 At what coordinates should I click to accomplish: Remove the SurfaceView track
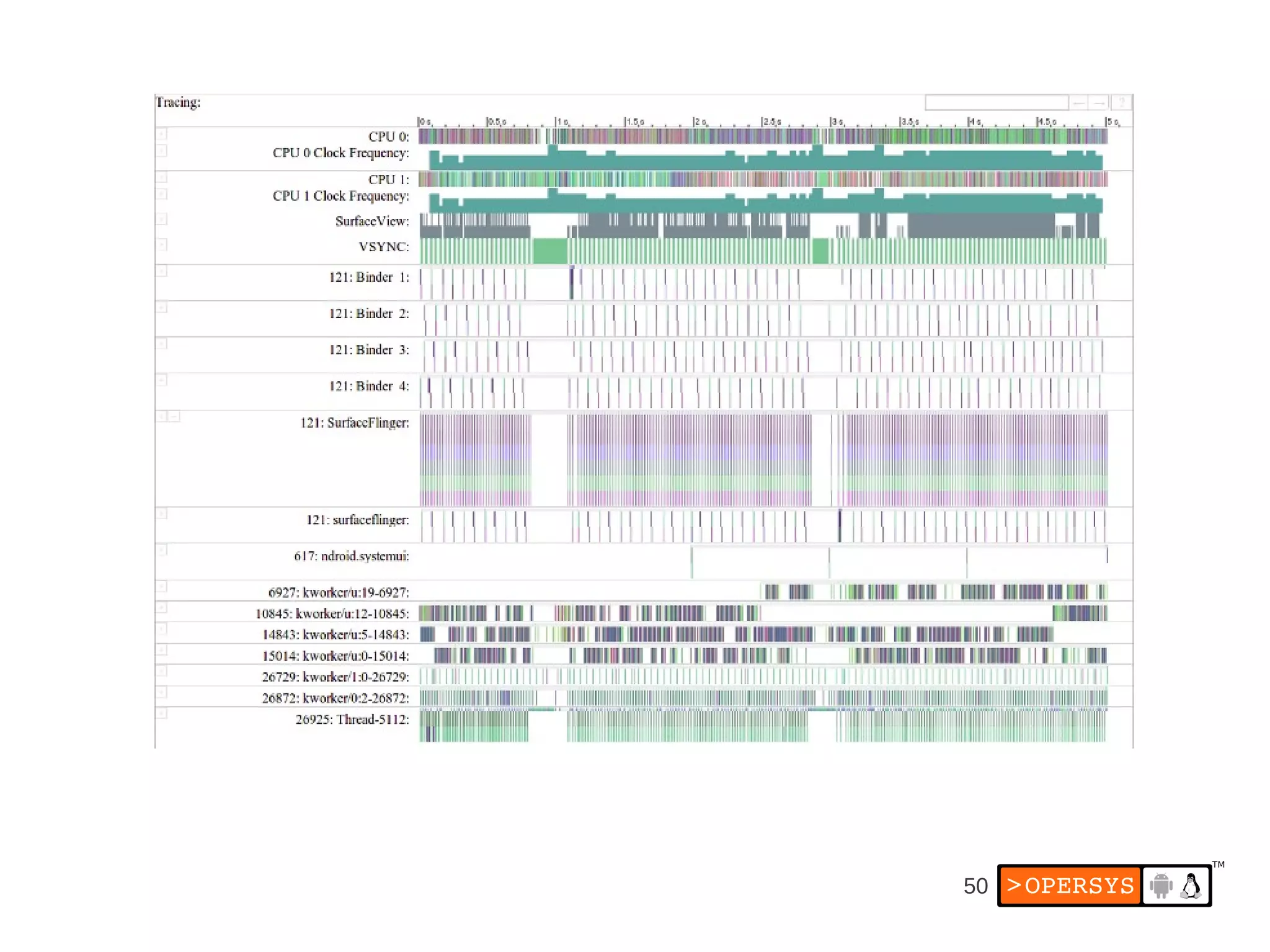pos(161,219)
